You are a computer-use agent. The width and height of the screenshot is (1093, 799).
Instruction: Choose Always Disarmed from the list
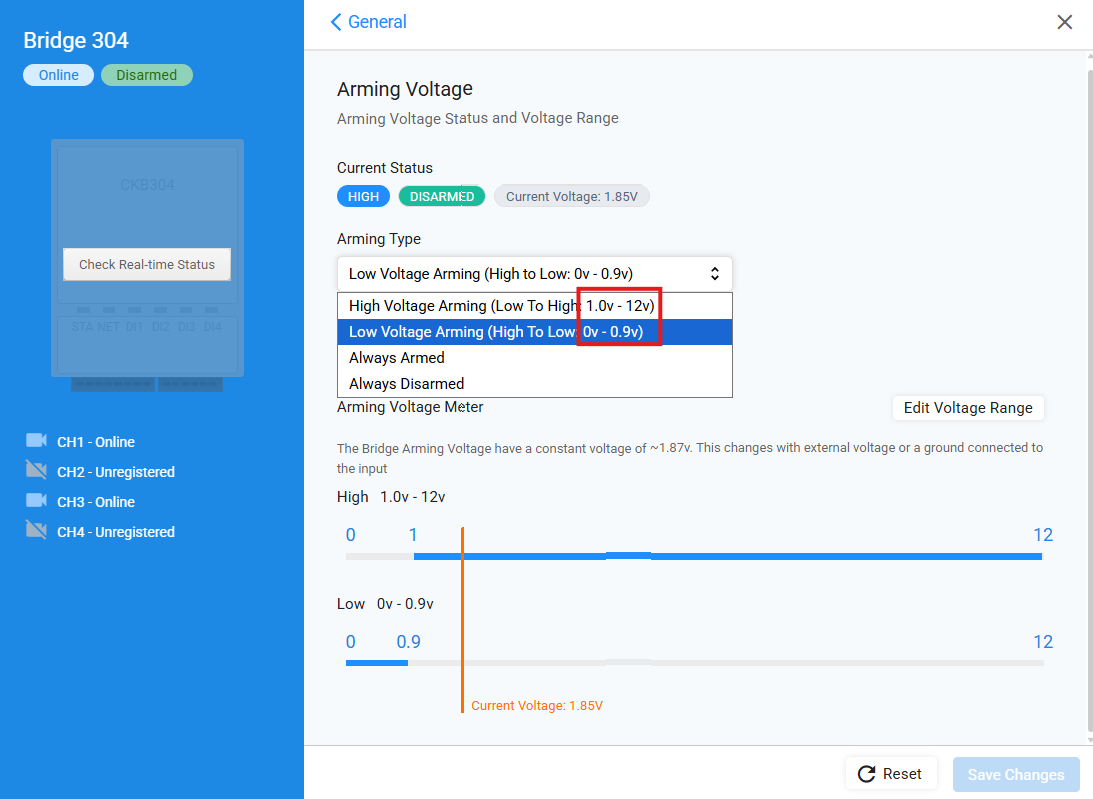click(x=406, y=384)
